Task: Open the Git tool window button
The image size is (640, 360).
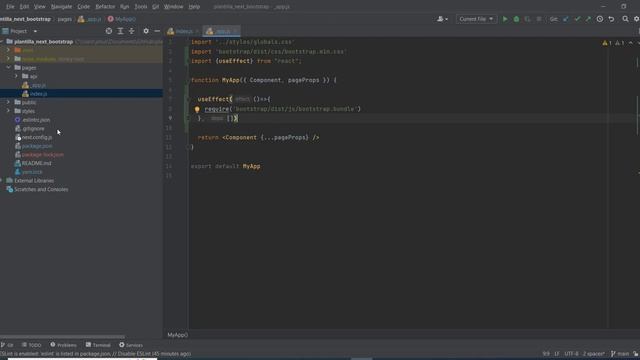Action: tap(7, 345)
